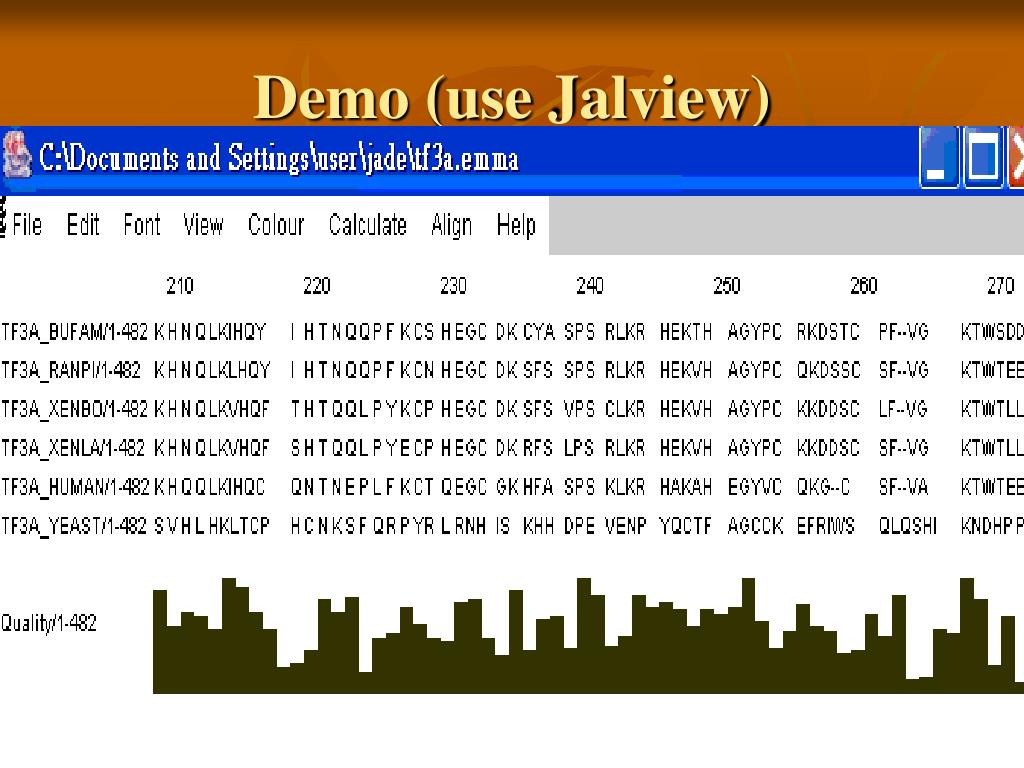
Task: Click column ruler marker 220
Action: coord(317,285)
